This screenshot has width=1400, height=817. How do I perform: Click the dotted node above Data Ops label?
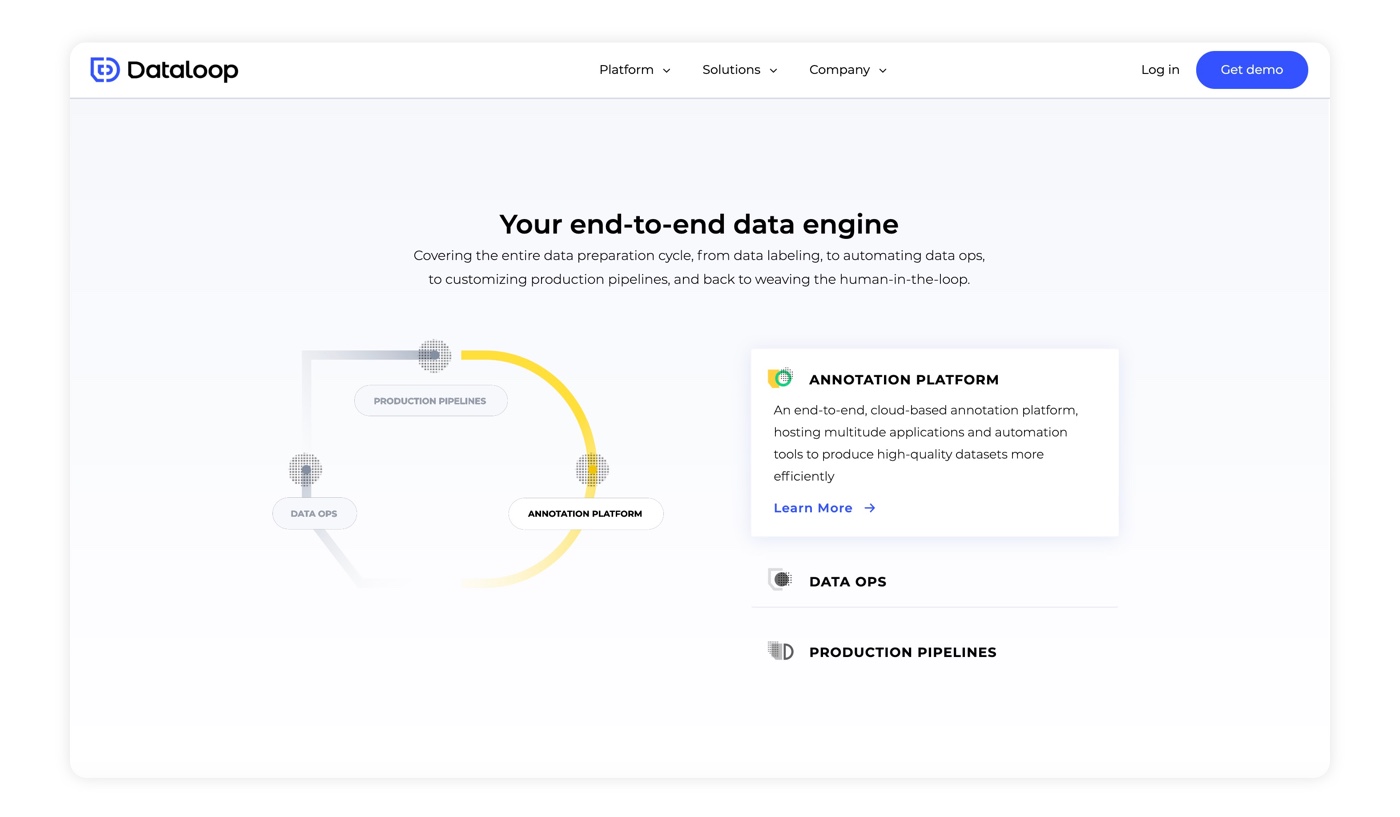point(306,469)
